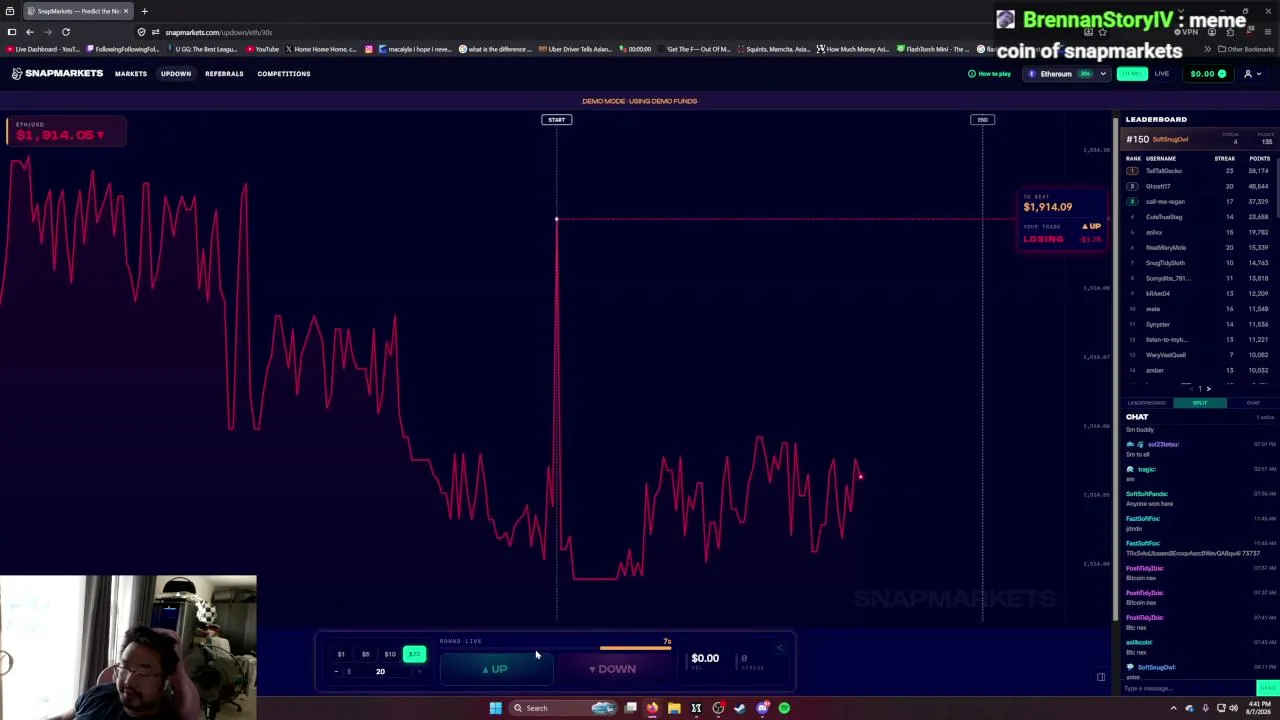Click the round timer progress bar
This screenshot has width=1280, height=720.
[555, 648]
